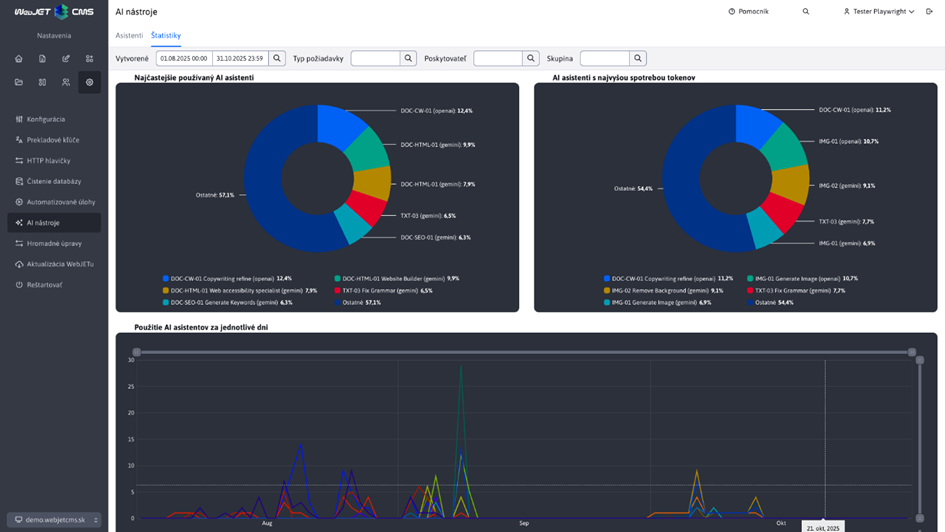Toggle DOC-SEO-01 Generate Keywords legend item
Image resolution: width=945 pixels, height=532 pixels.
(x=225, y=302)
